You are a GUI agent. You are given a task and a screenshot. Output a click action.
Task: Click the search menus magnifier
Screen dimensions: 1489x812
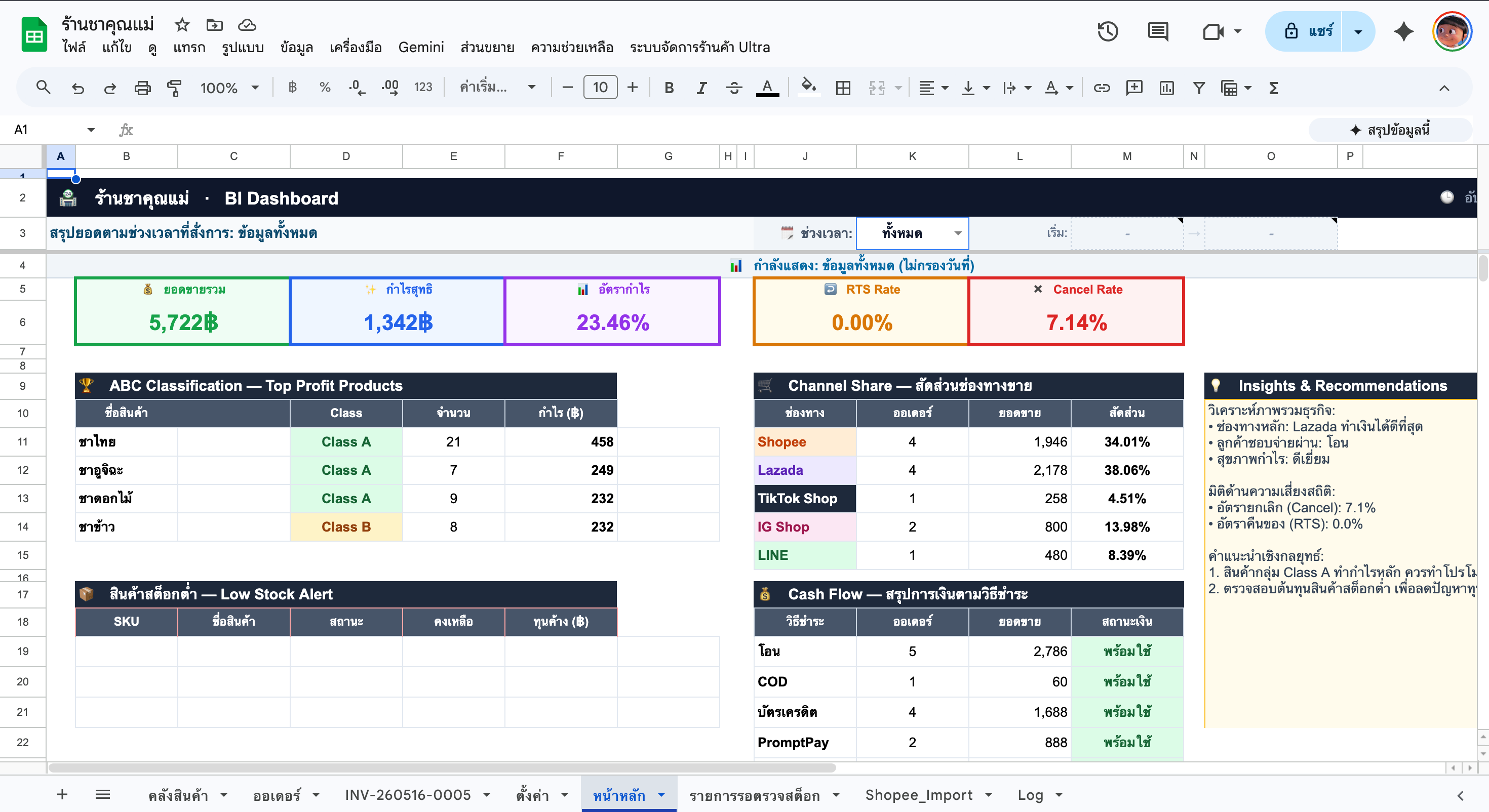pos(43,88)
